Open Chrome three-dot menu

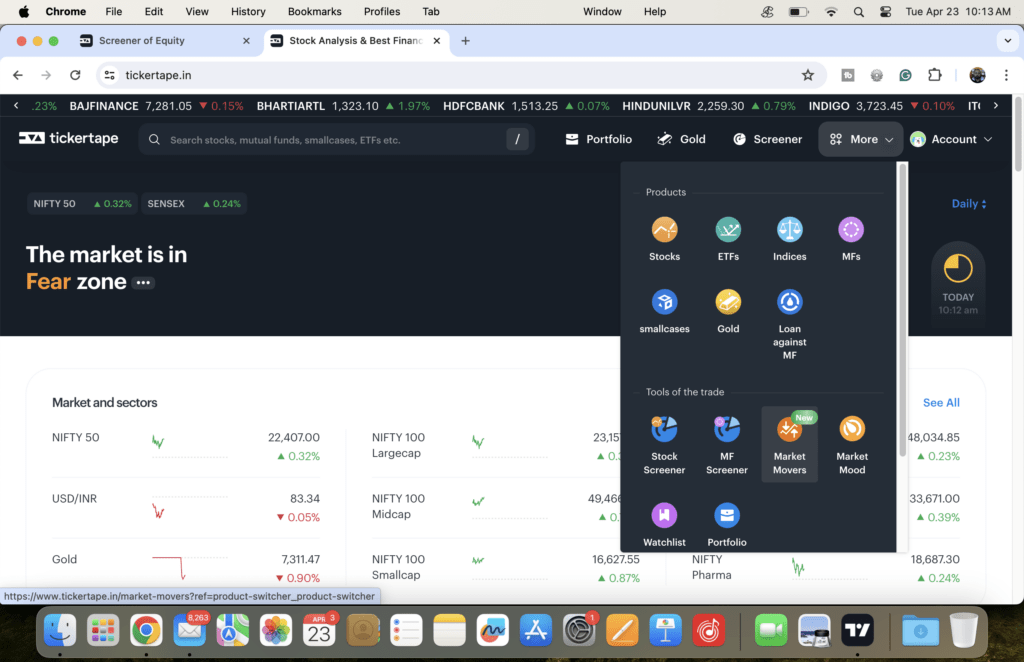tap(1006, 75)
